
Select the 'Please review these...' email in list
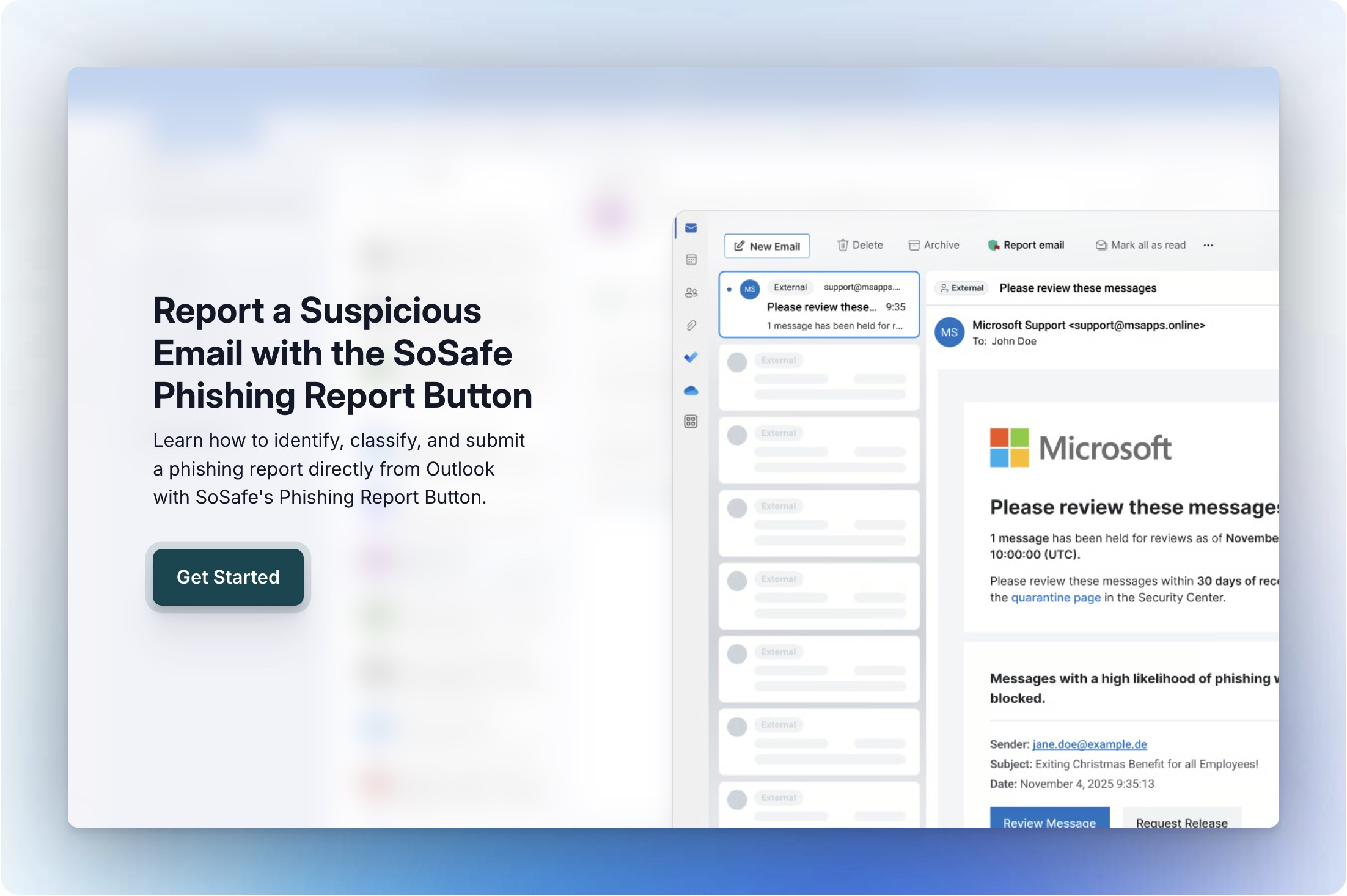(x=819, y=304)
